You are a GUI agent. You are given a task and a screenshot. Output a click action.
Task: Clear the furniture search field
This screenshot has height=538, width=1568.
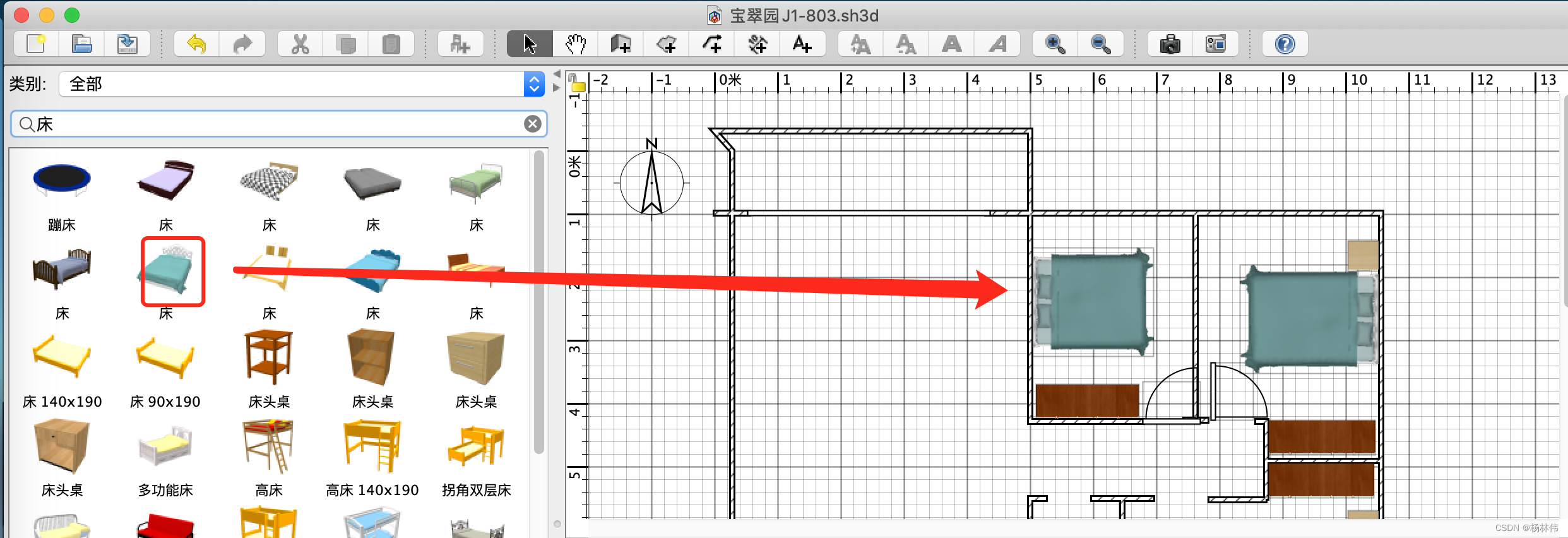pos(533,124)
